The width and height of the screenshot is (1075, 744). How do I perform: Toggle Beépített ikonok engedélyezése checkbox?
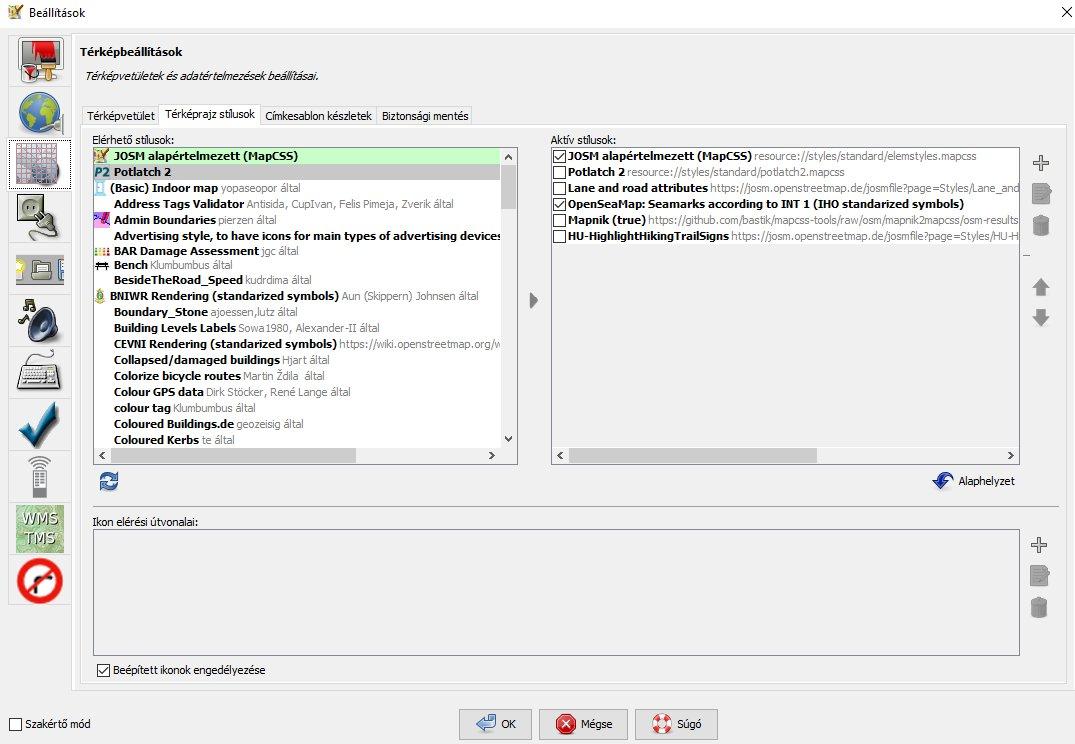(x=104, y=671)
